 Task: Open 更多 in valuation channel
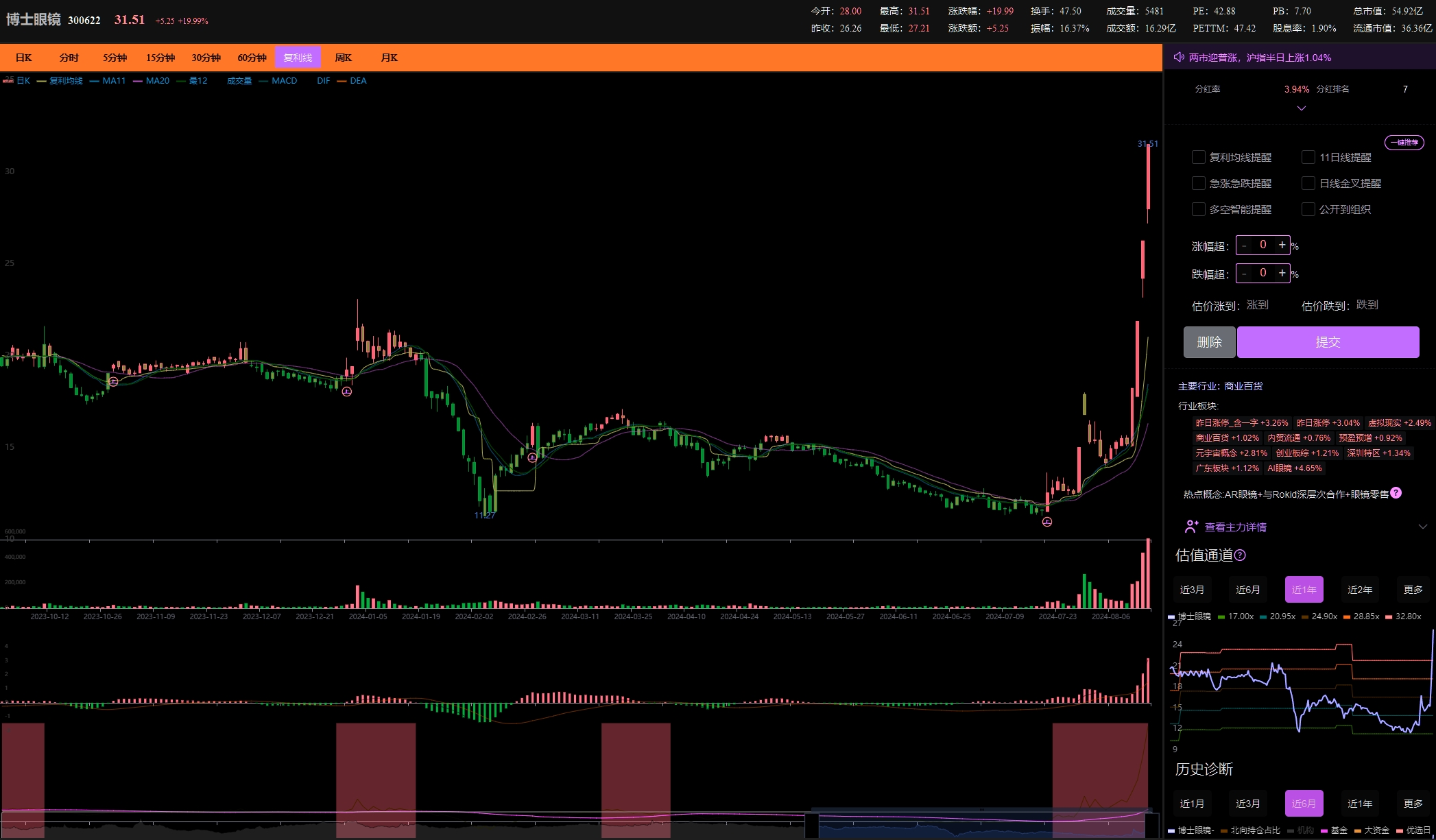(x=1413, y=590)
